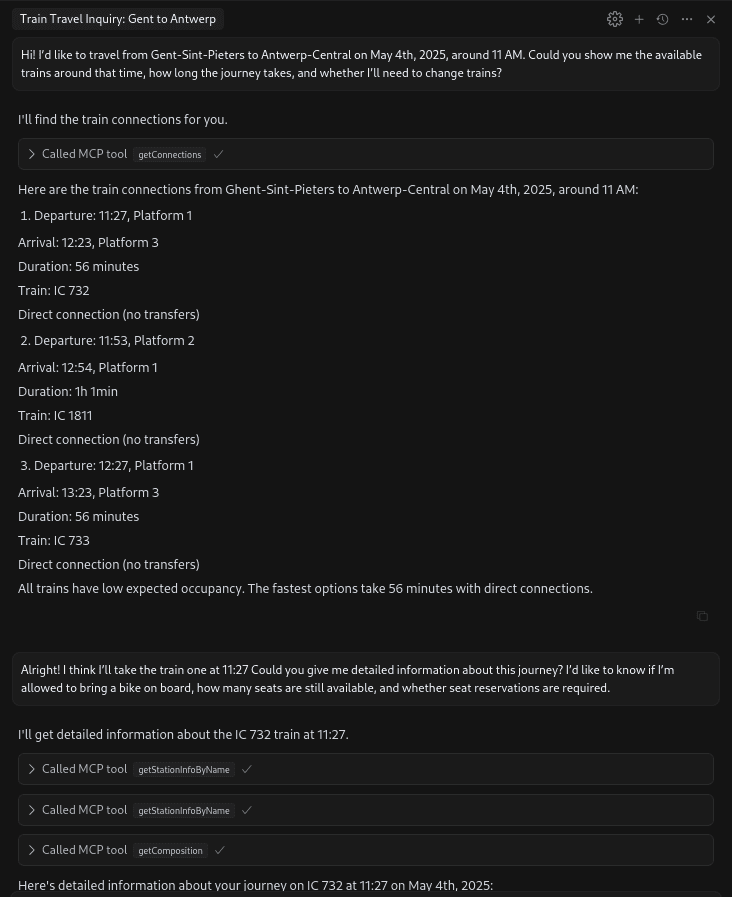Click checkmark beside the getConnections badge
This screenshot has height=897, width=732.
pyautogui.click(x=219, y=154)
